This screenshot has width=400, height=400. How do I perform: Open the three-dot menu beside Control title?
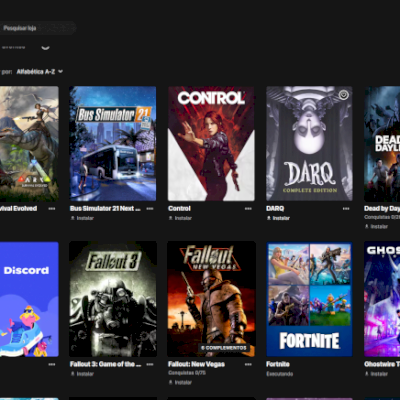click(248, 209)
